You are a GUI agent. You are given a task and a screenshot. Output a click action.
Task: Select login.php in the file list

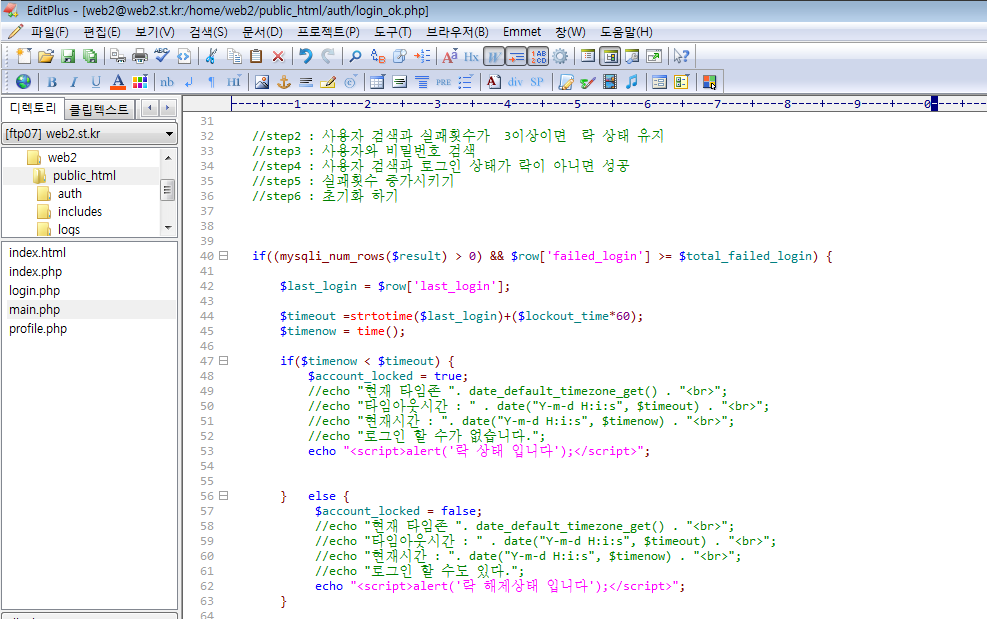pos(34,290)
